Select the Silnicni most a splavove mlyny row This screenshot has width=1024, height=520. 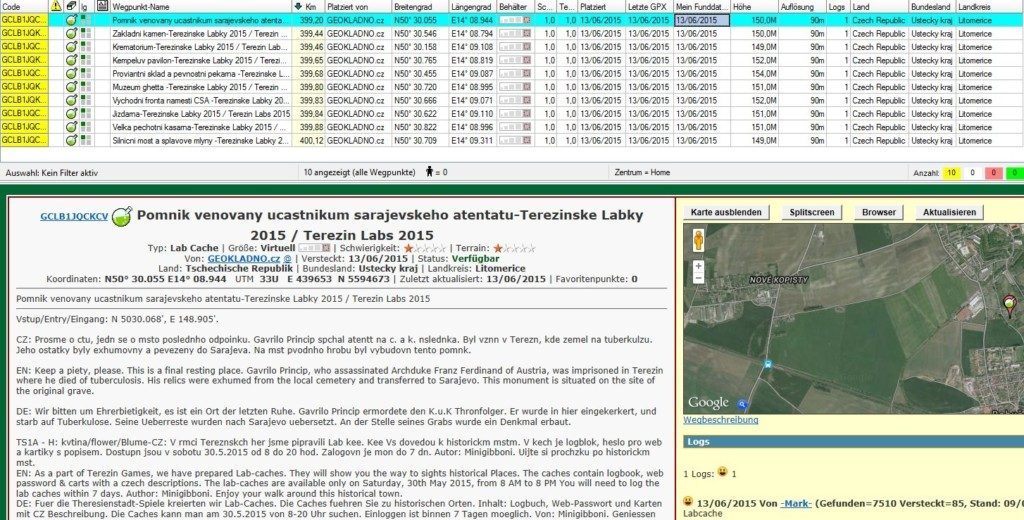pos(512,140)
